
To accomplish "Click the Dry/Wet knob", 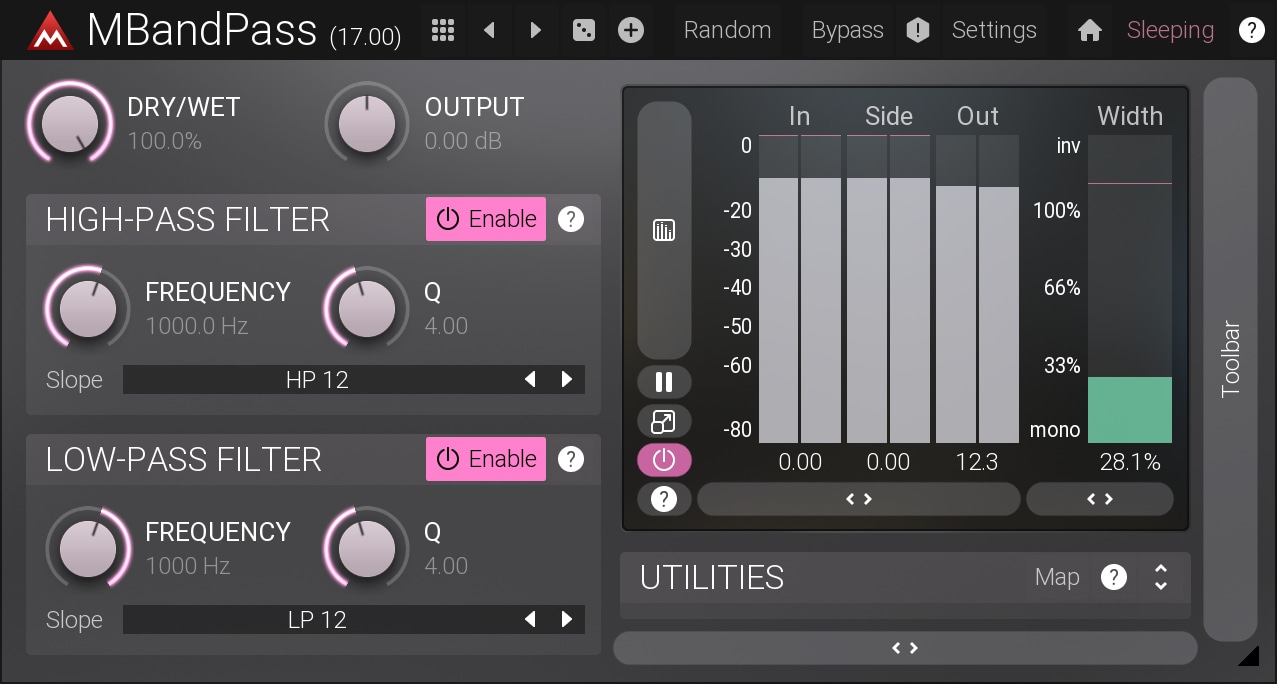I will click(x=71, y=124).
